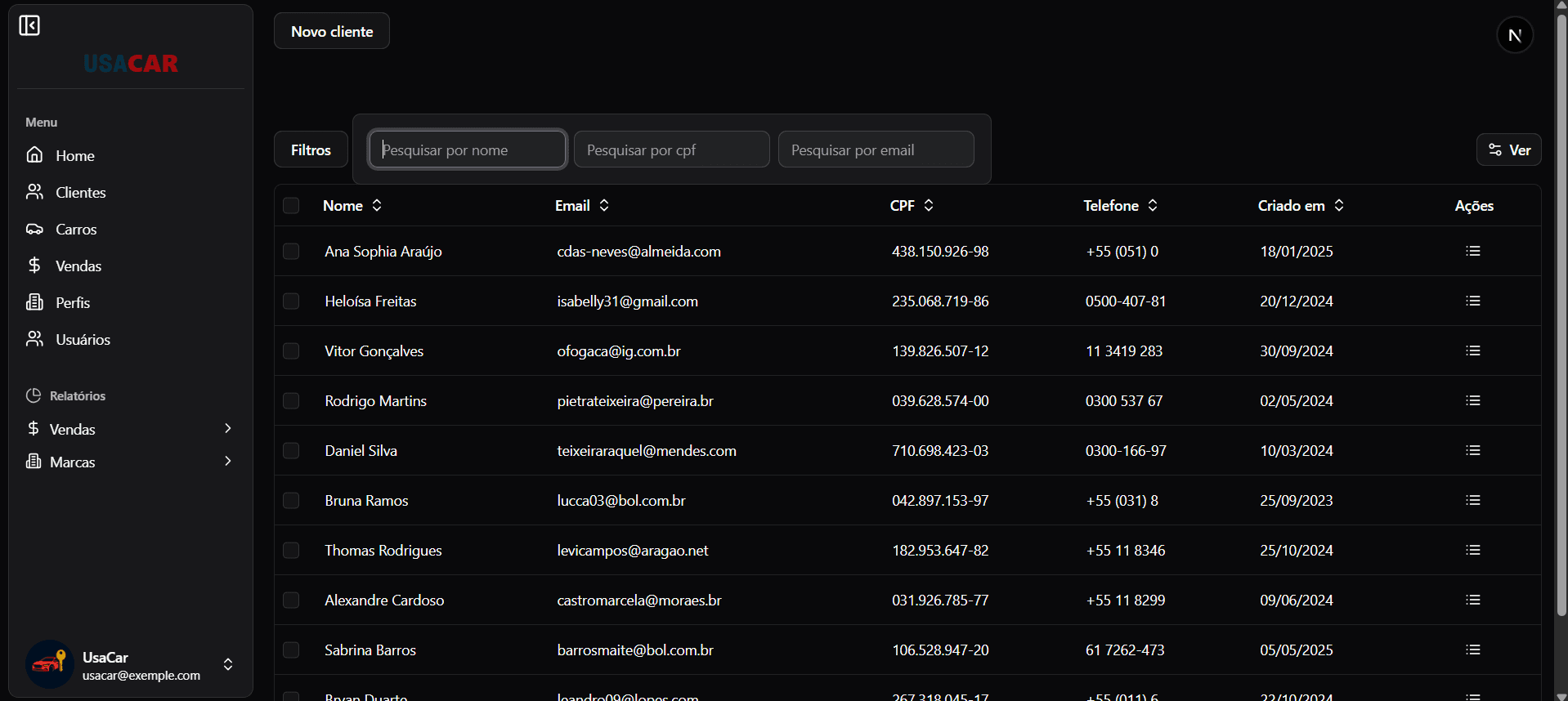Screen dimensions: 1568x701
Task: Open actions list icon for Ana Sophia Araújo
Action: click(x=1472, y=252)
